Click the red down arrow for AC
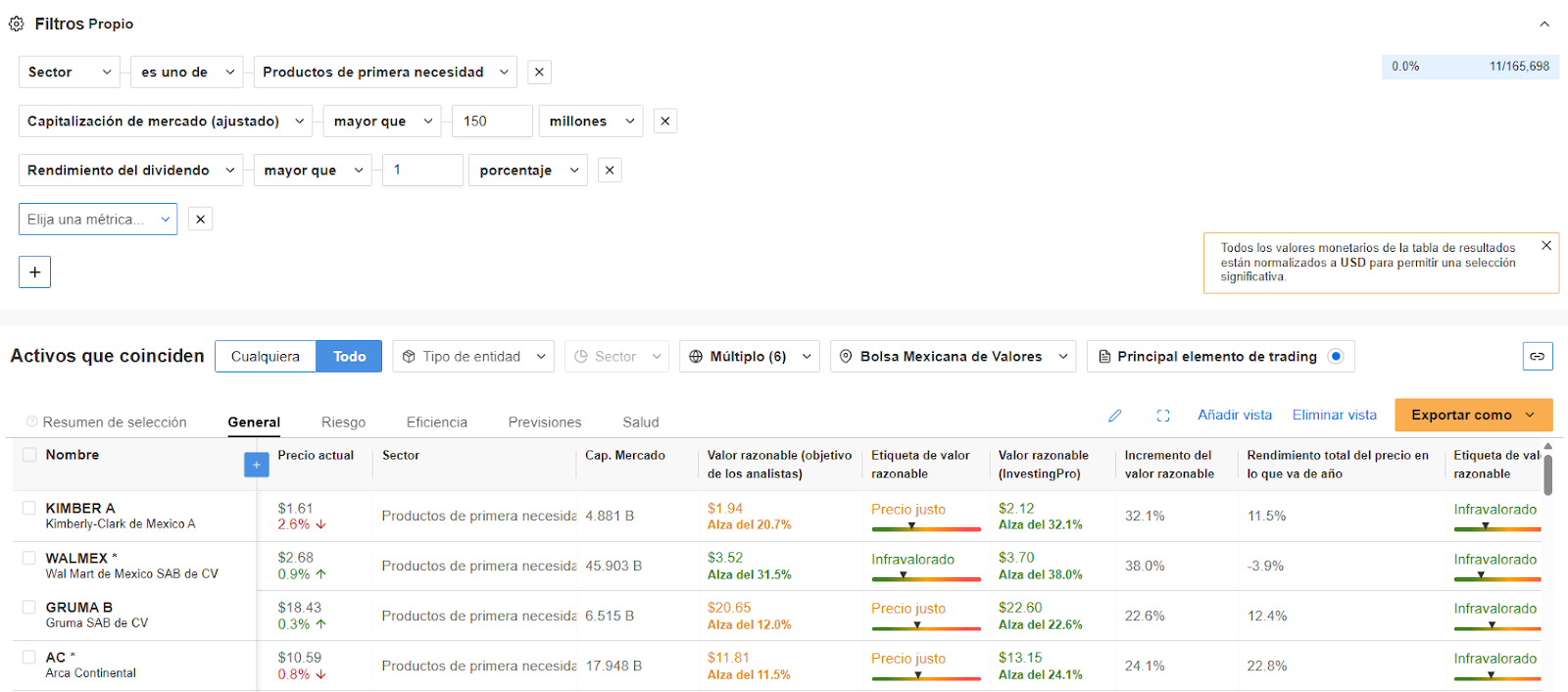This screenshot has height=692, width=1568. pos(320,674)
